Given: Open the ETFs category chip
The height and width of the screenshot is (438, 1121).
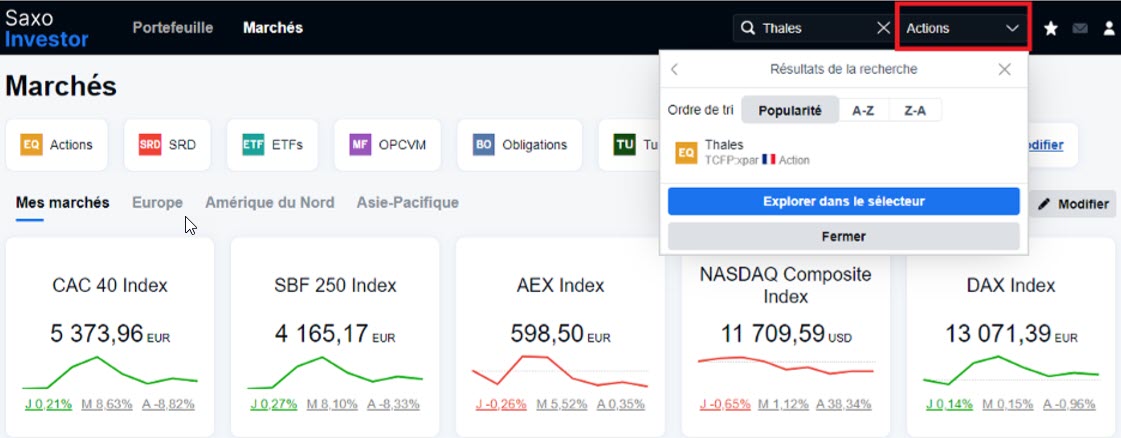Looking at the screenshot, I should [x=272, y=145].
